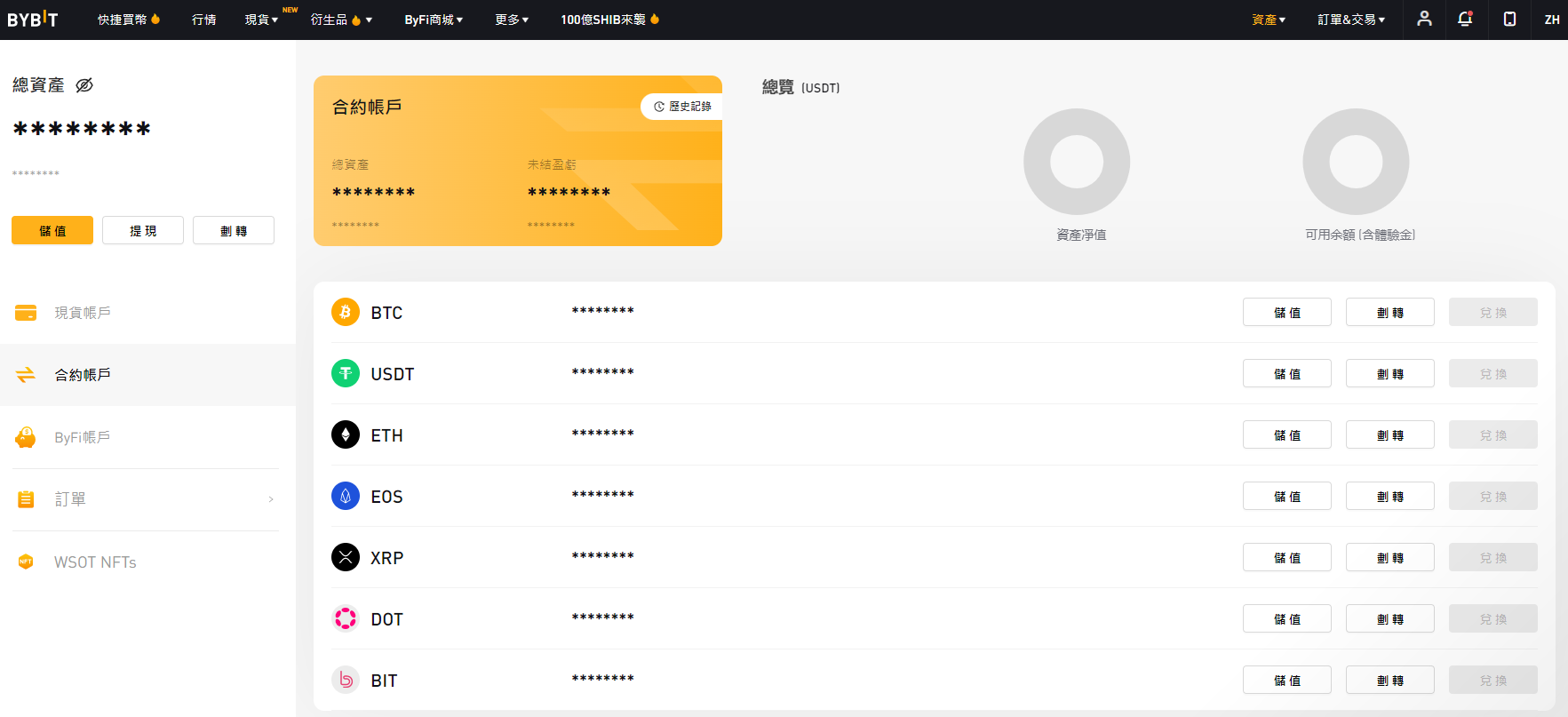Open 衍生品 dropdown menu
The width and height of the screenshot is (1568, 717).
[x=341, y=20]
